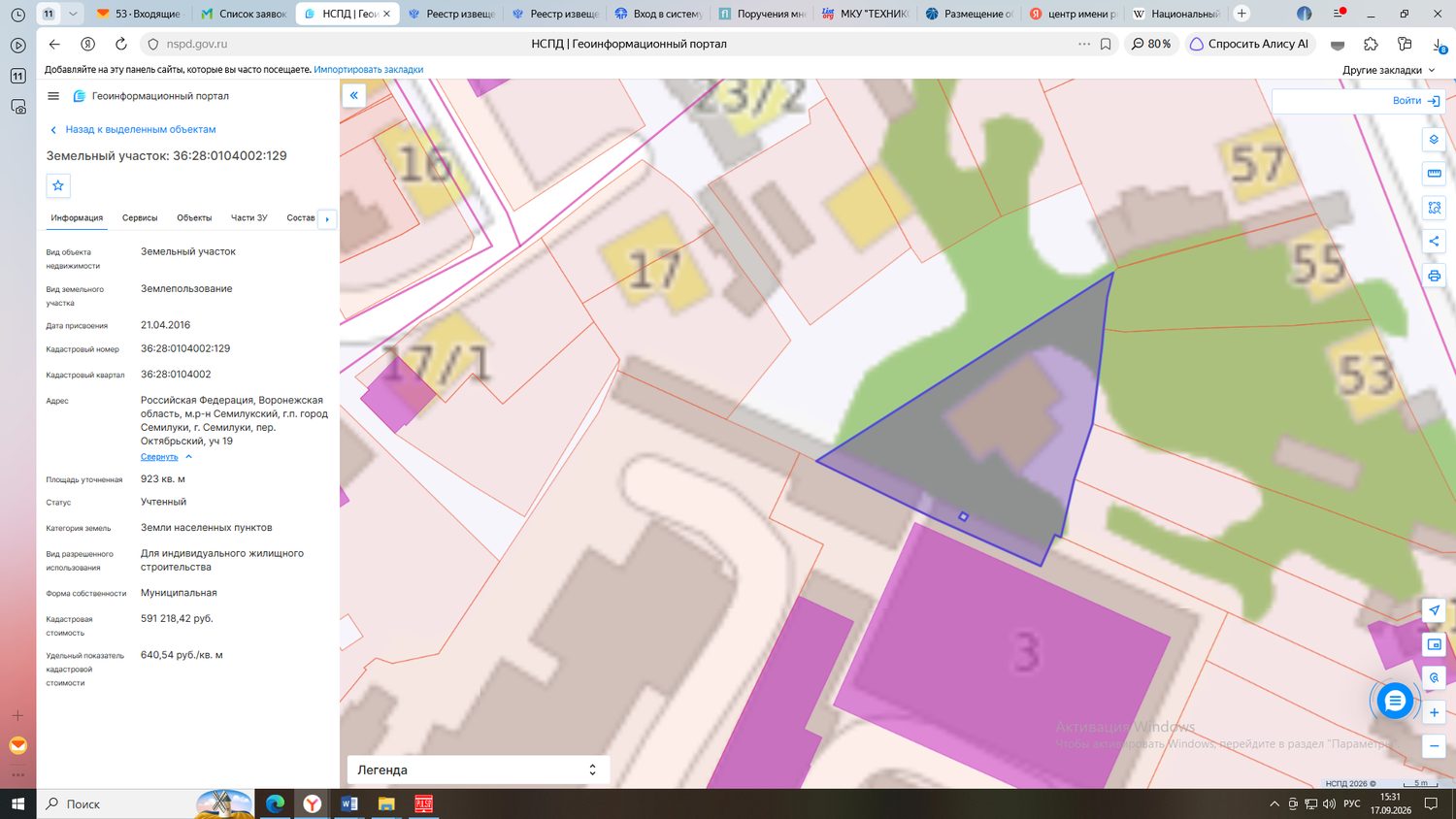Zoom in on map with plus button
The image size is (1456, 819).
(x=1434, y=712)
